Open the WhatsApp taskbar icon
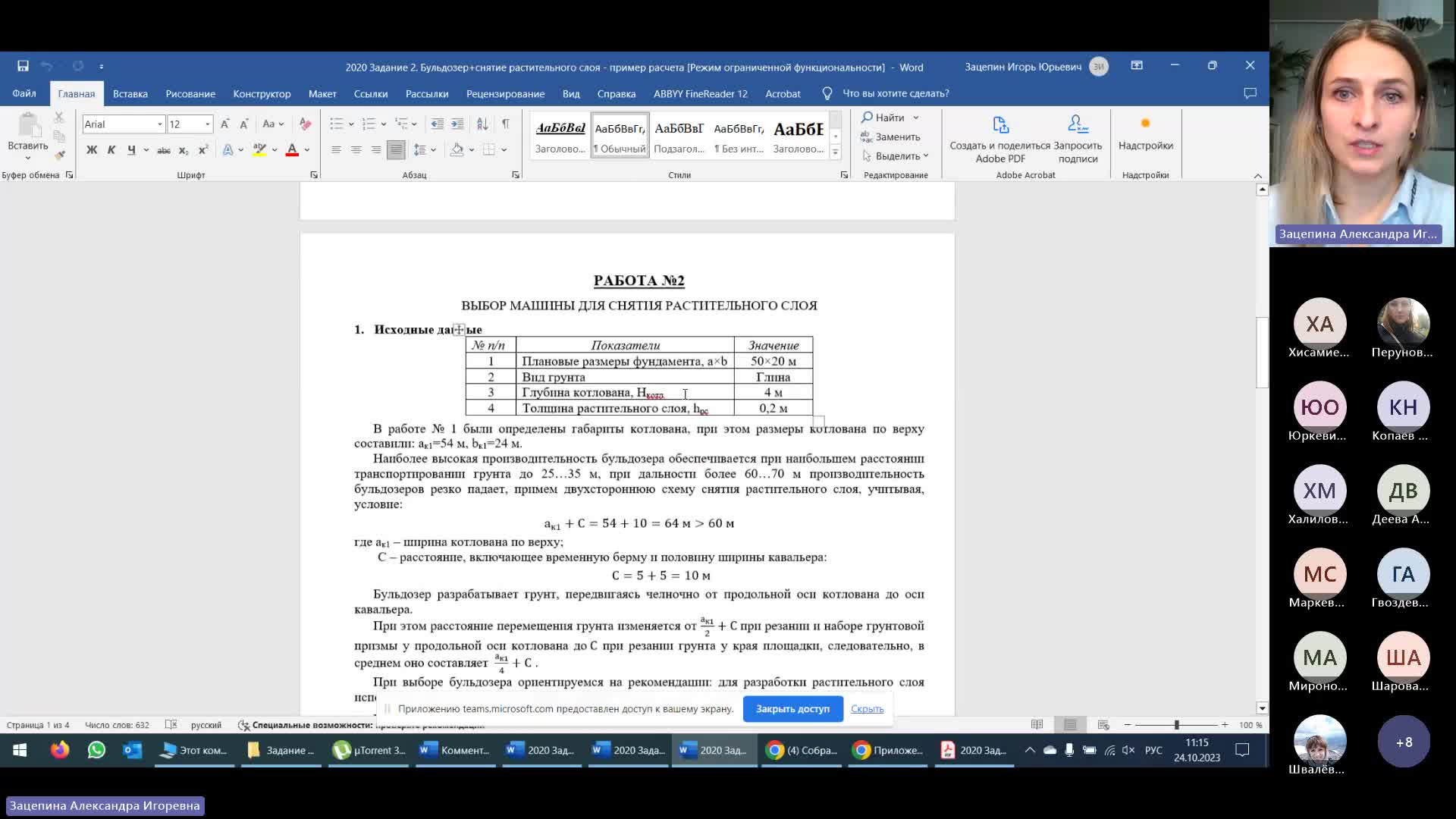 [x=96, y=750]
